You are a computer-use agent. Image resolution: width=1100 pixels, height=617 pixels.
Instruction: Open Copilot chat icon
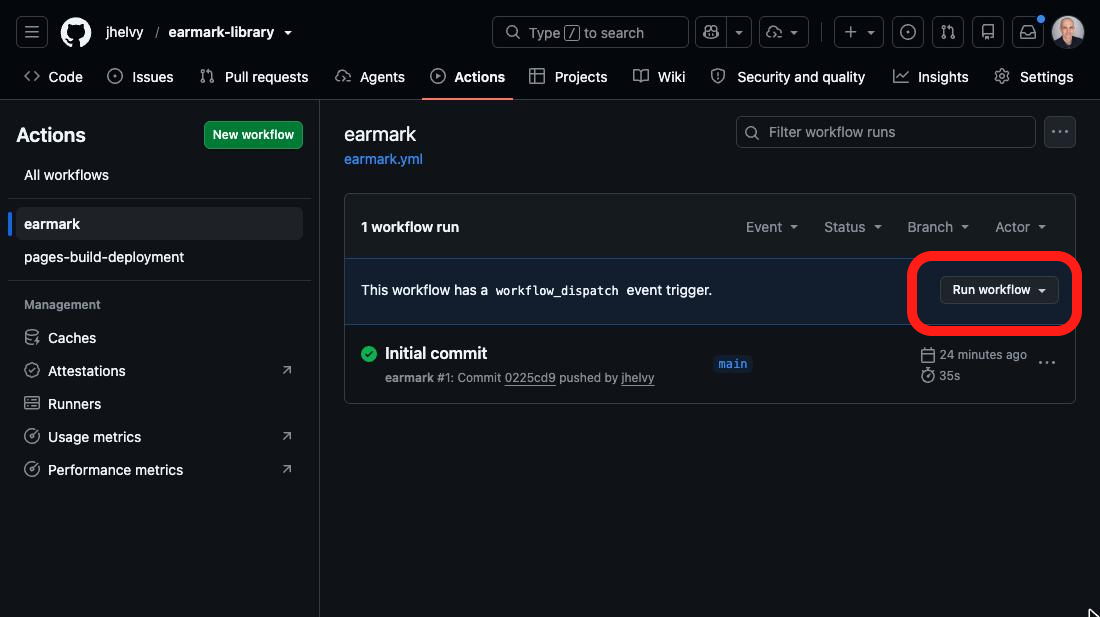pyautogui.click(x=711, y=32)
